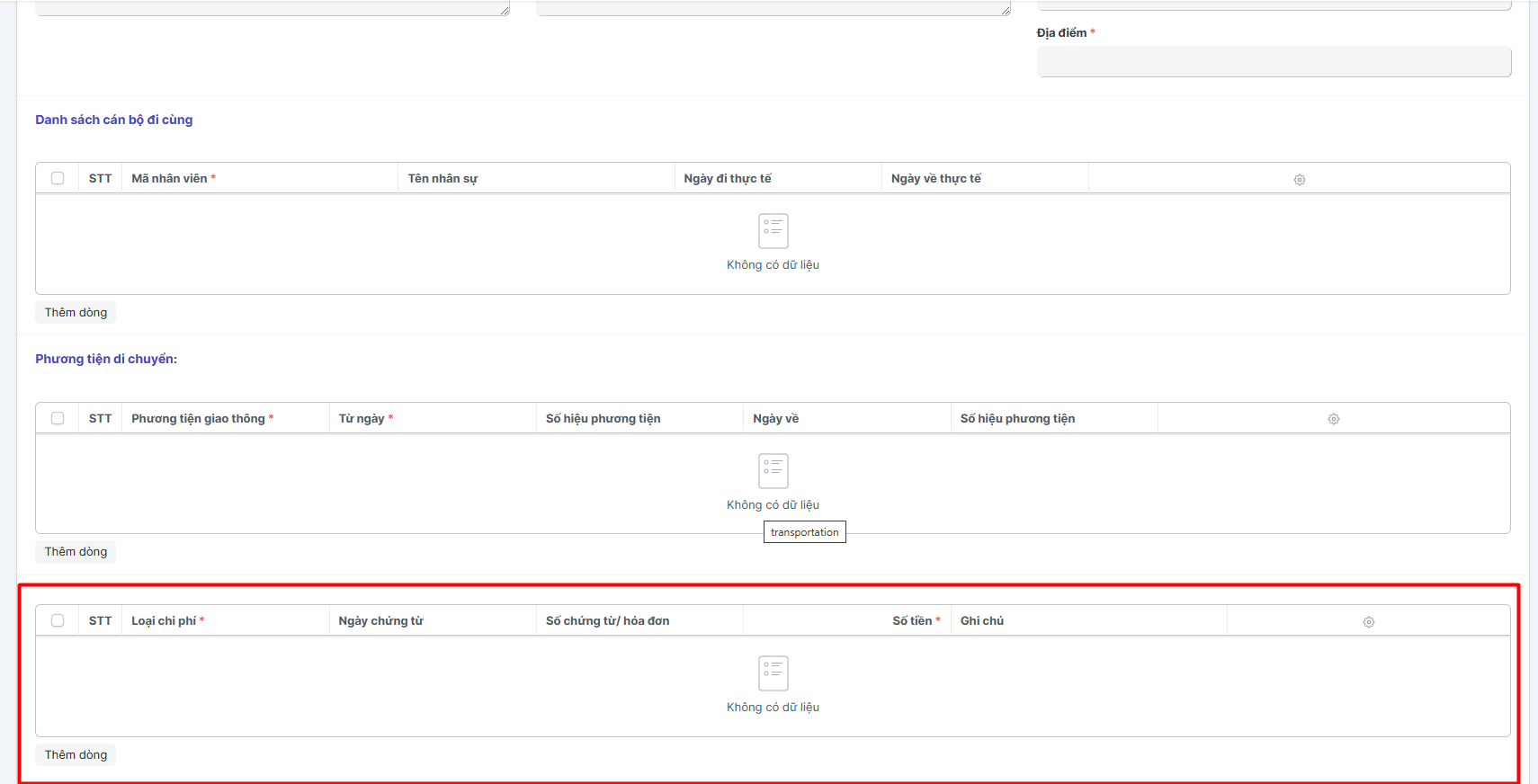This screenshot has height=784, width=1538.
Task: Click into the Địa điểm input field
Action: (x=1273, y=62)
